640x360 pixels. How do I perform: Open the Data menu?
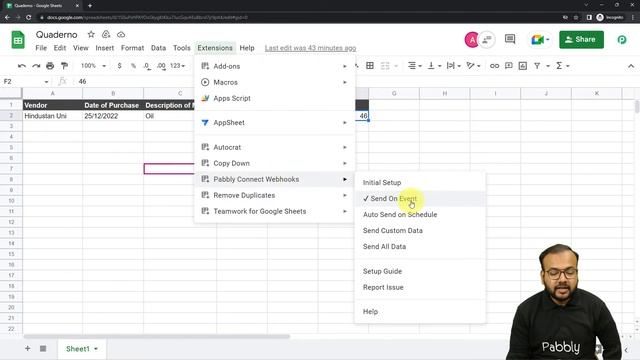(x=158, y=48)
